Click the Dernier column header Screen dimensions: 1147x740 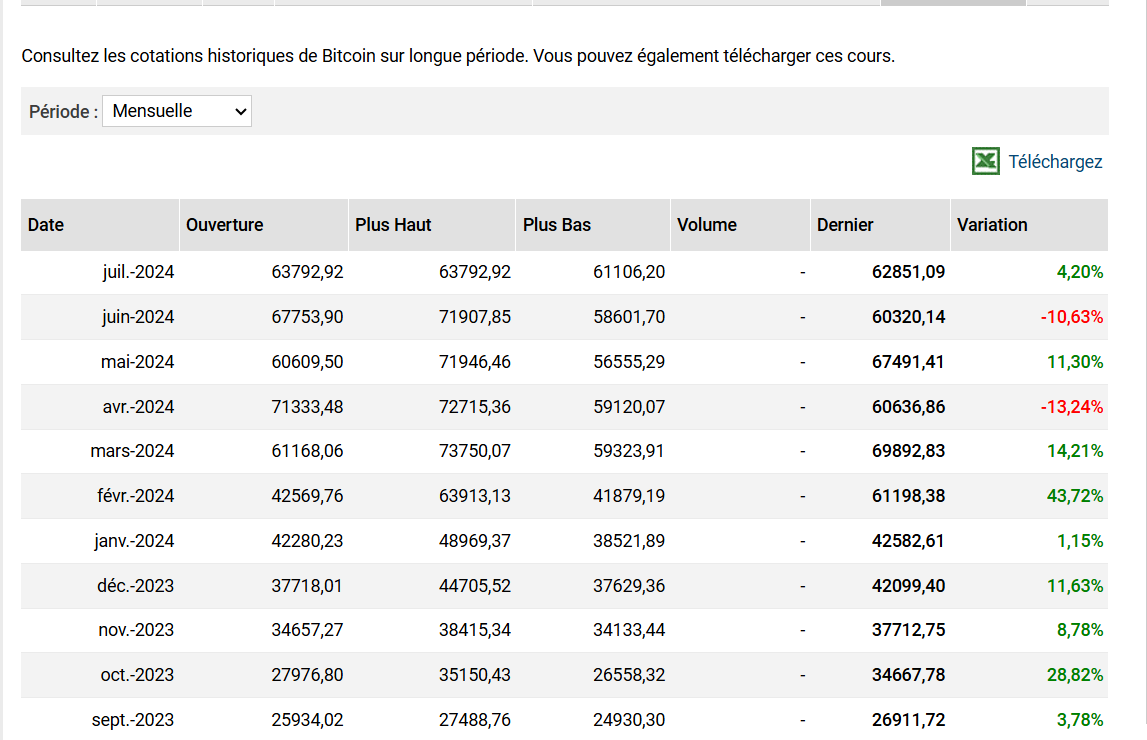[x=881, y=225]
